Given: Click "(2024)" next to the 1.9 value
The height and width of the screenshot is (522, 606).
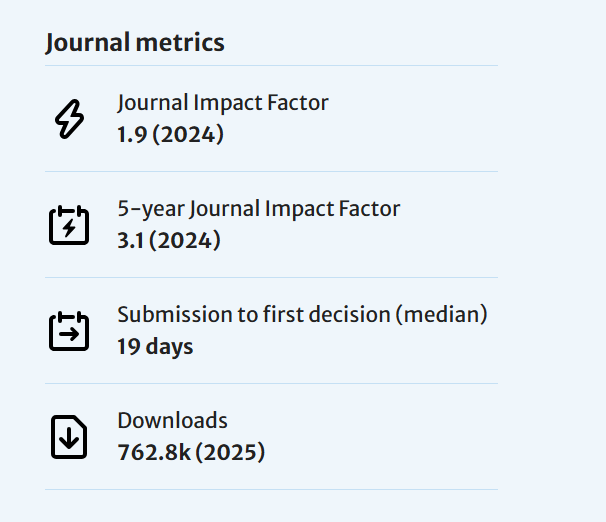Looking at the screenshot, I should pyautogui.click(x=187, y=134).
